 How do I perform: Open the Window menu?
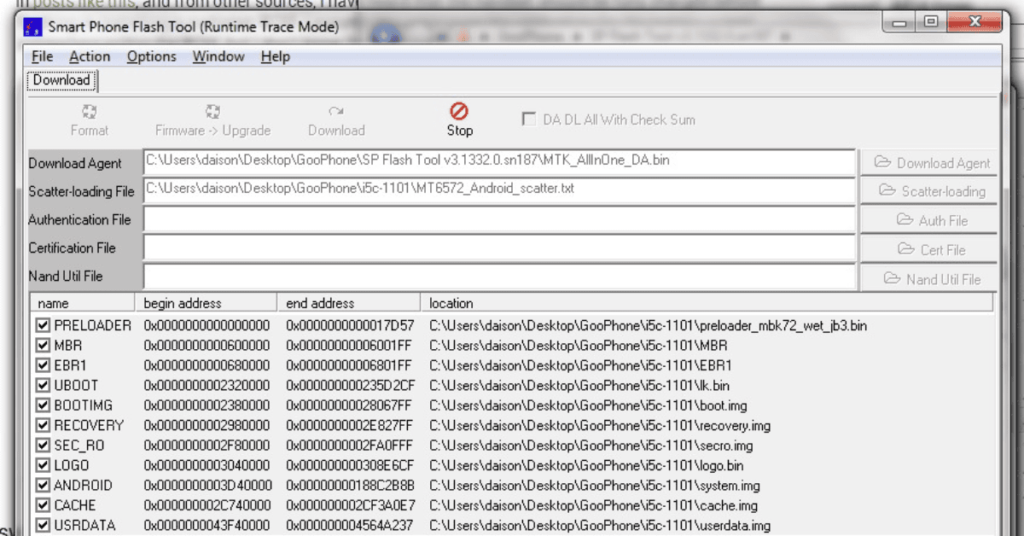click(218, 57)
